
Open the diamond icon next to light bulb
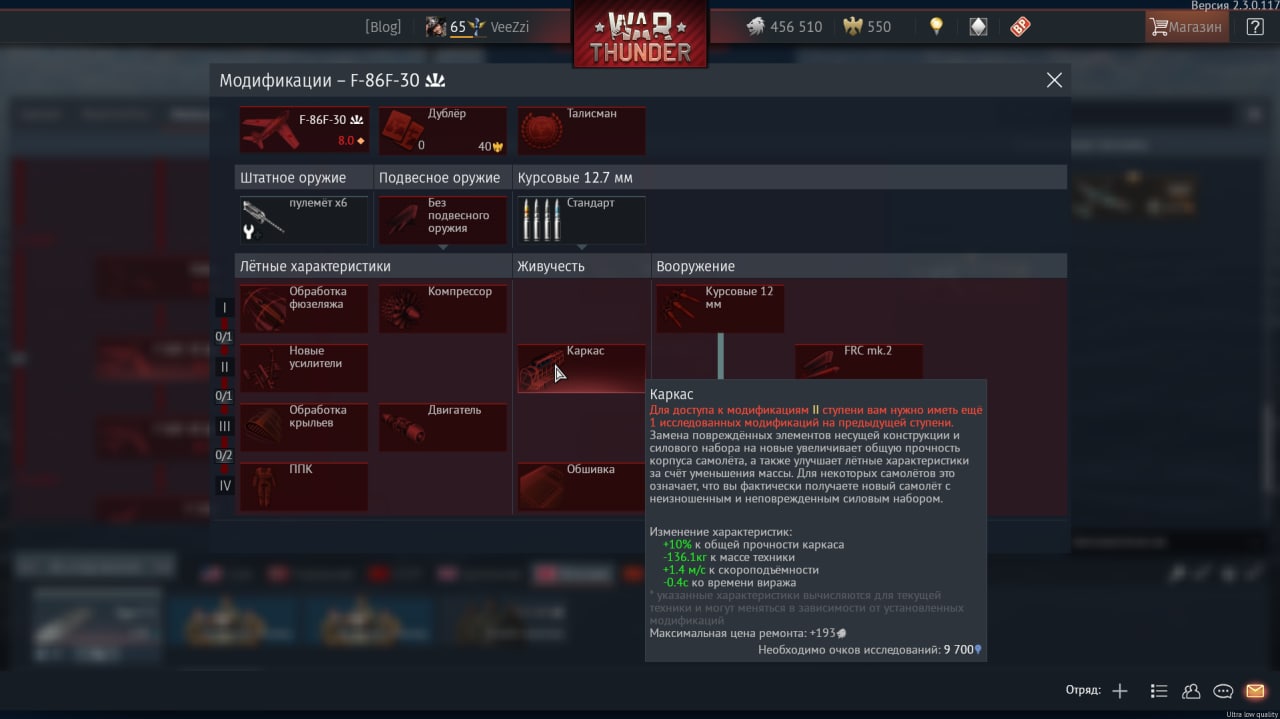click(978, 27)
